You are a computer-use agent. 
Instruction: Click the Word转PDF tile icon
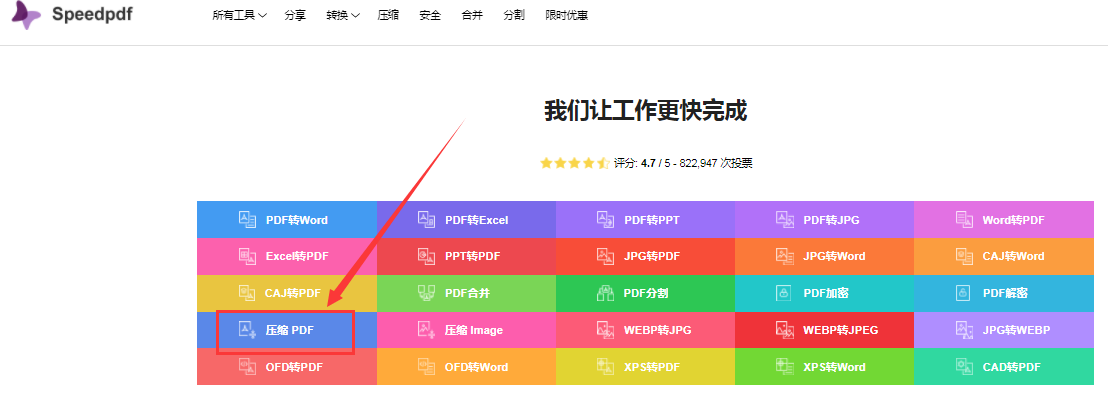pyautogui.click(x=964, y=219)
